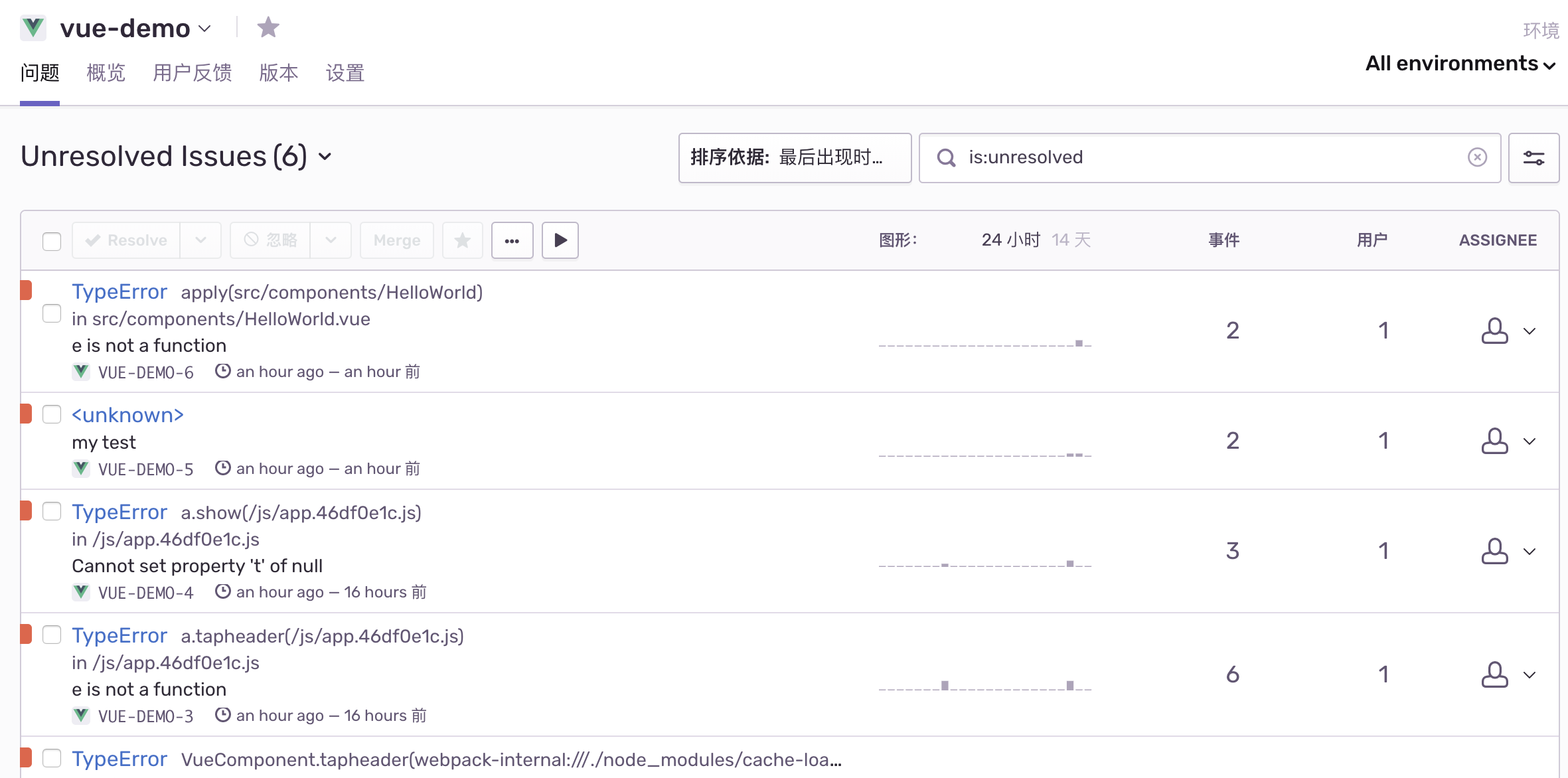Click the vue-demo project Vue logo
Screen dimensions: 1568x778
click(33, 28)
